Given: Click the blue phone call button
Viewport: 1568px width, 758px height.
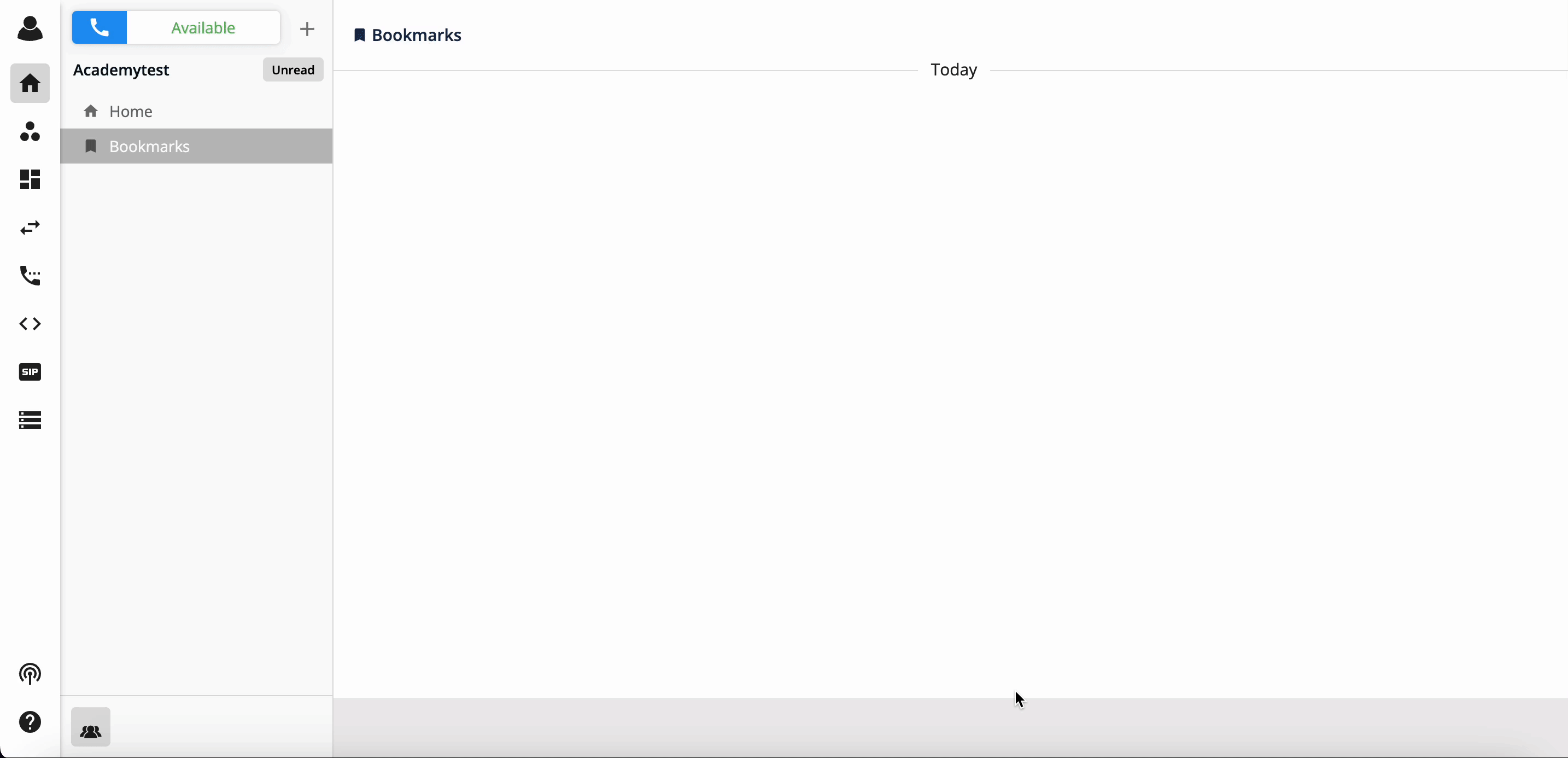Looking at the screenshot, I should (99, 27).
